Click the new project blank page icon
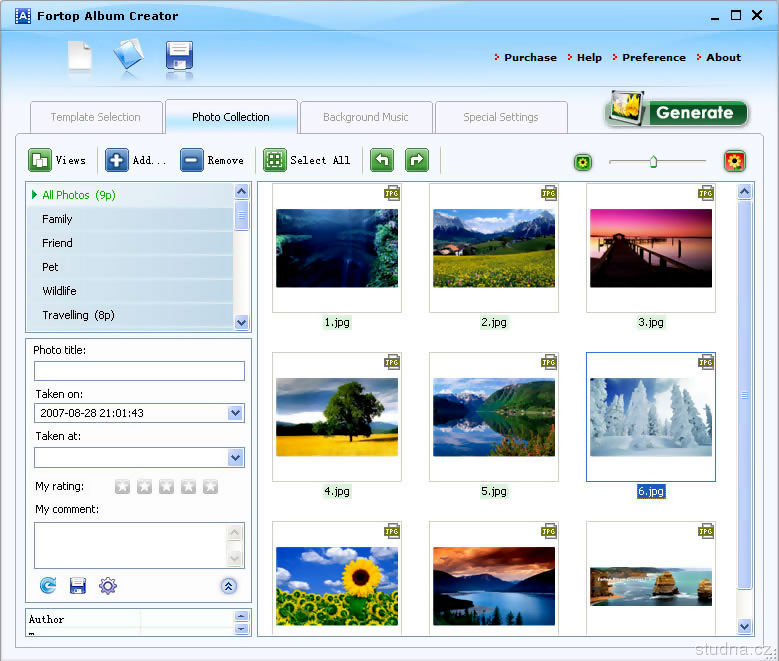Image resolution: width=779 pixels, height=661 pixels. [79, 56]
